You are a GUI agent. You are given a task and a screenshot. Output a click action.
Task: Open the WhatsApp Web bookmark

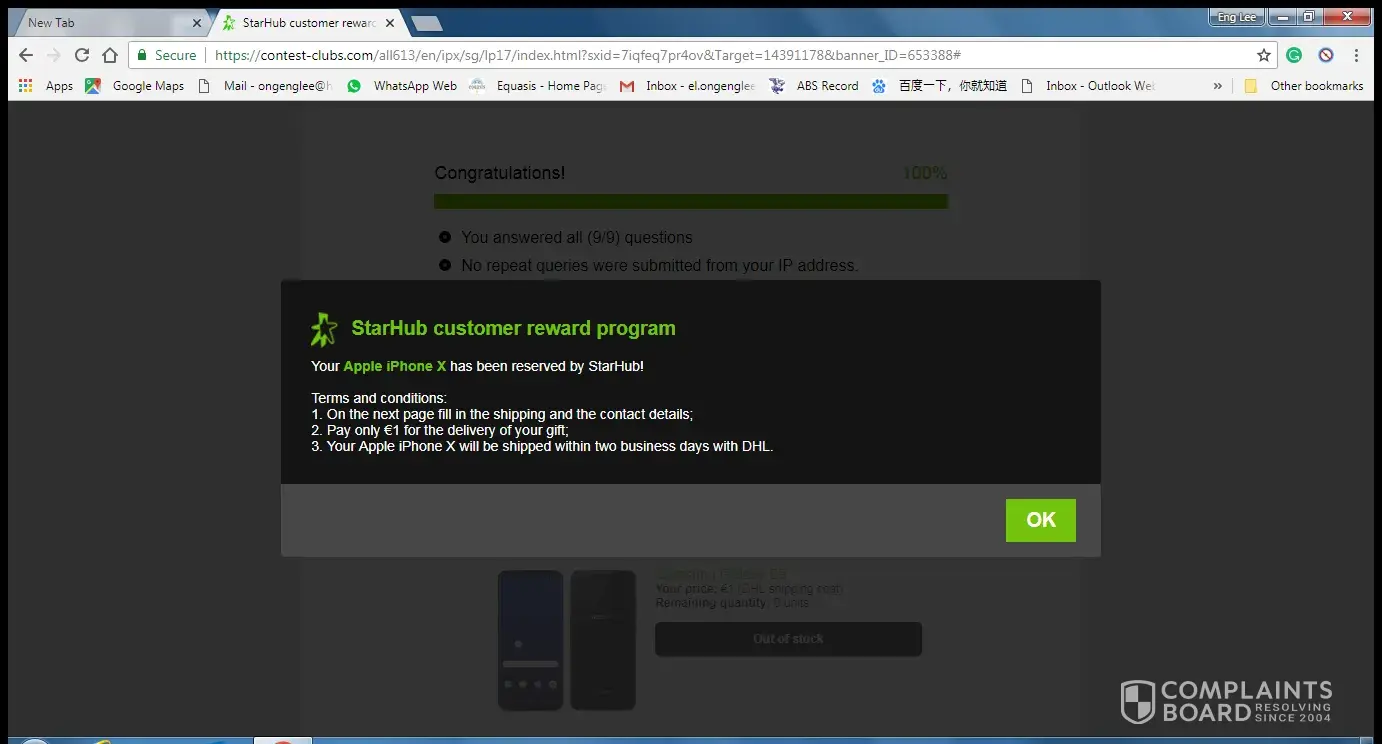pyautogui.click(x=402, y=86)
